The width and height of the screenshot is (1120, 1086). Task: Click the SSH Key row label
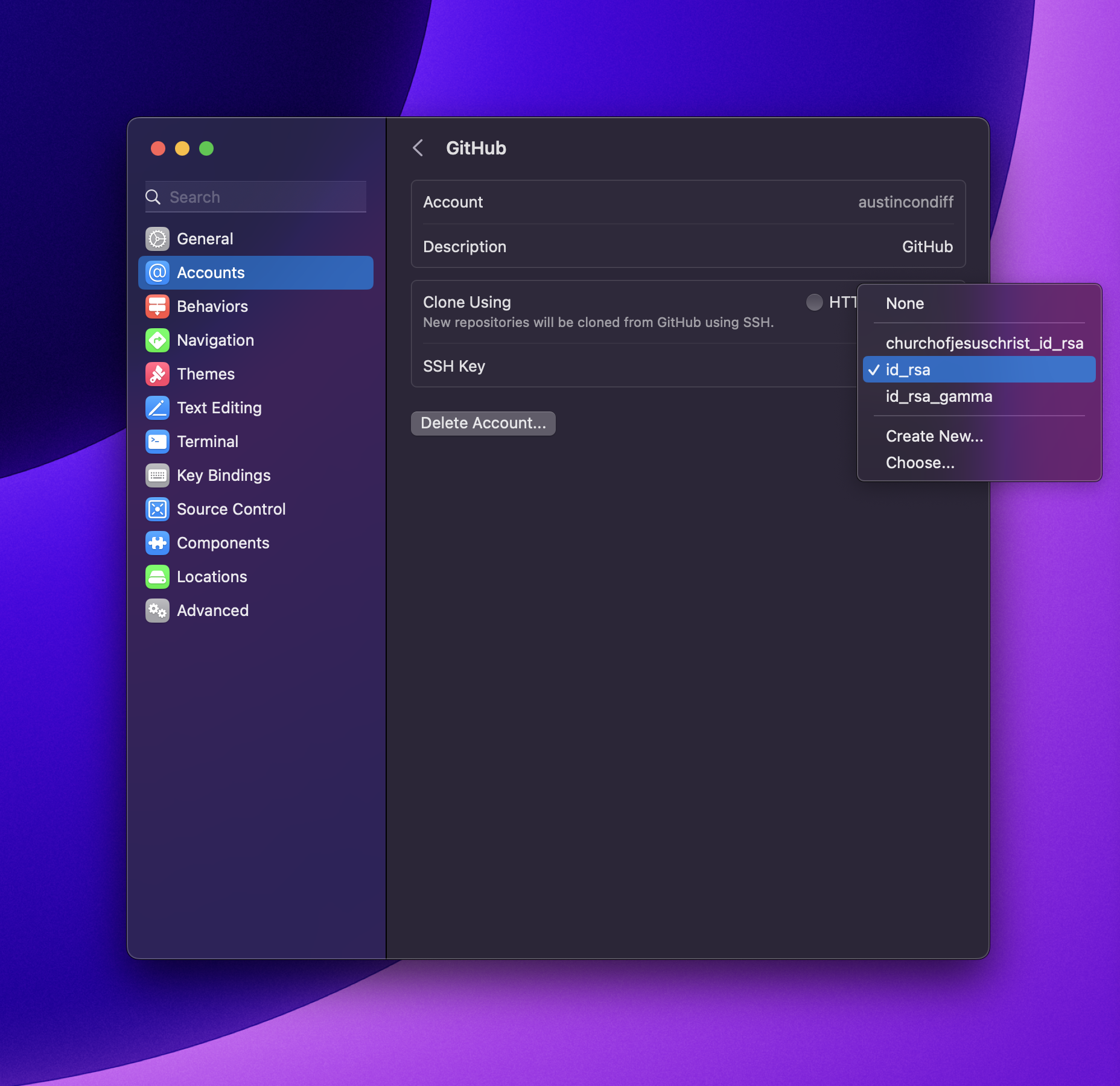454,366
